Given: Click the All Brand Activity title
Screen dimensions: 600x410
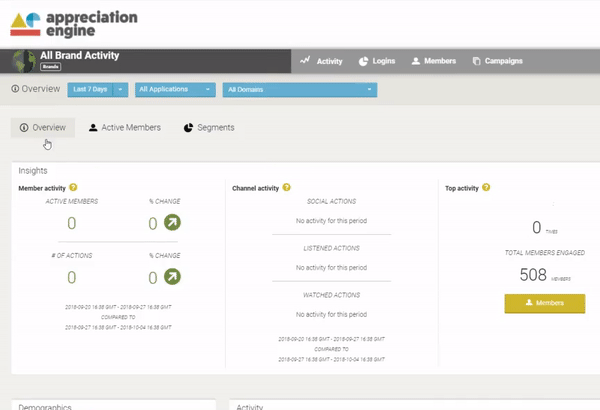Looking at the screenshot, I should (x=80, y=56).
